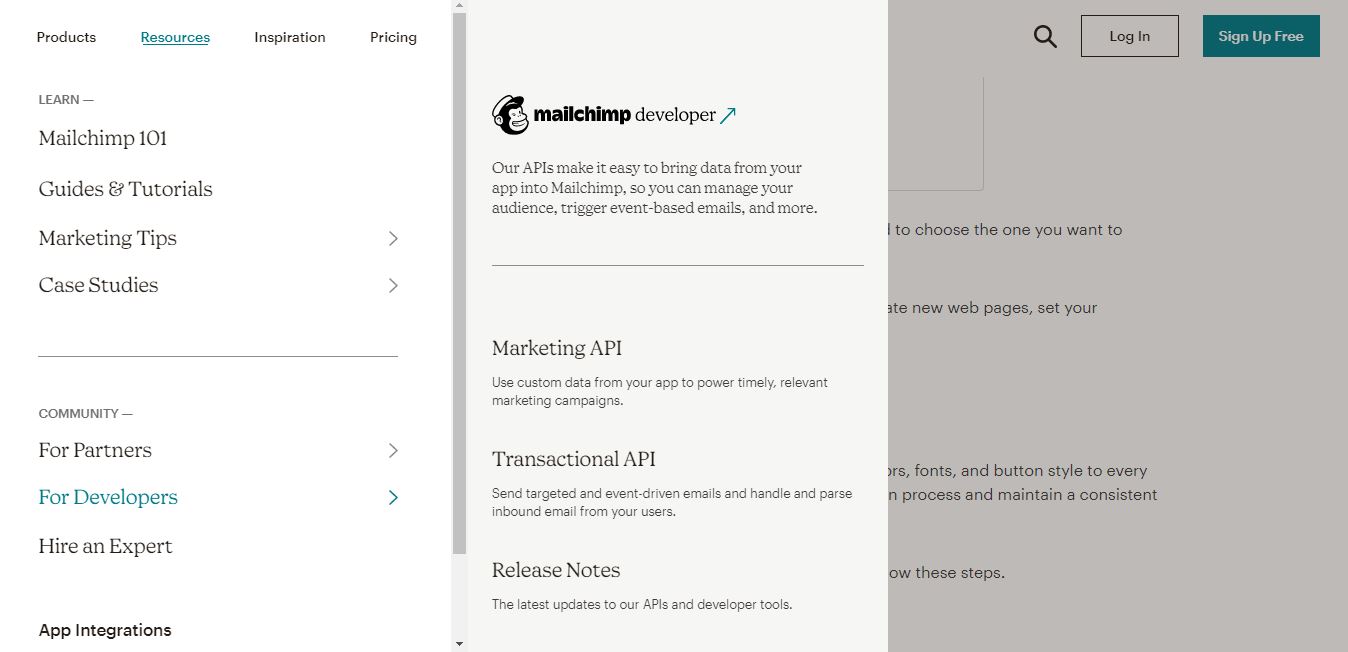Click the menu scrollbar up arrow
This screenshot has height=652, width=1348.
[x=459, y=6]
